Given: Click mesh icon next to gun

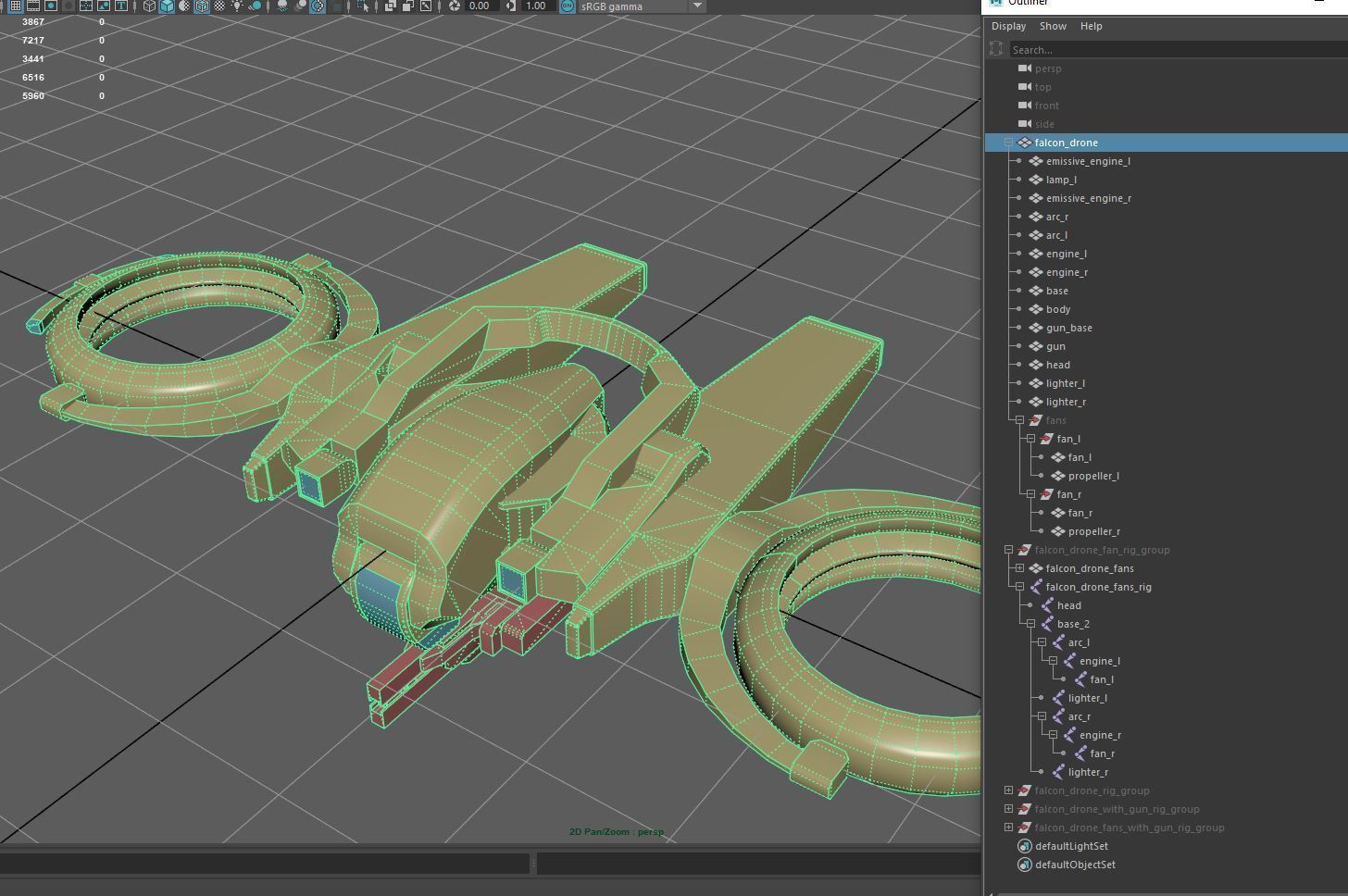Looking at the screenshot, I should (x=1036, y=346).
